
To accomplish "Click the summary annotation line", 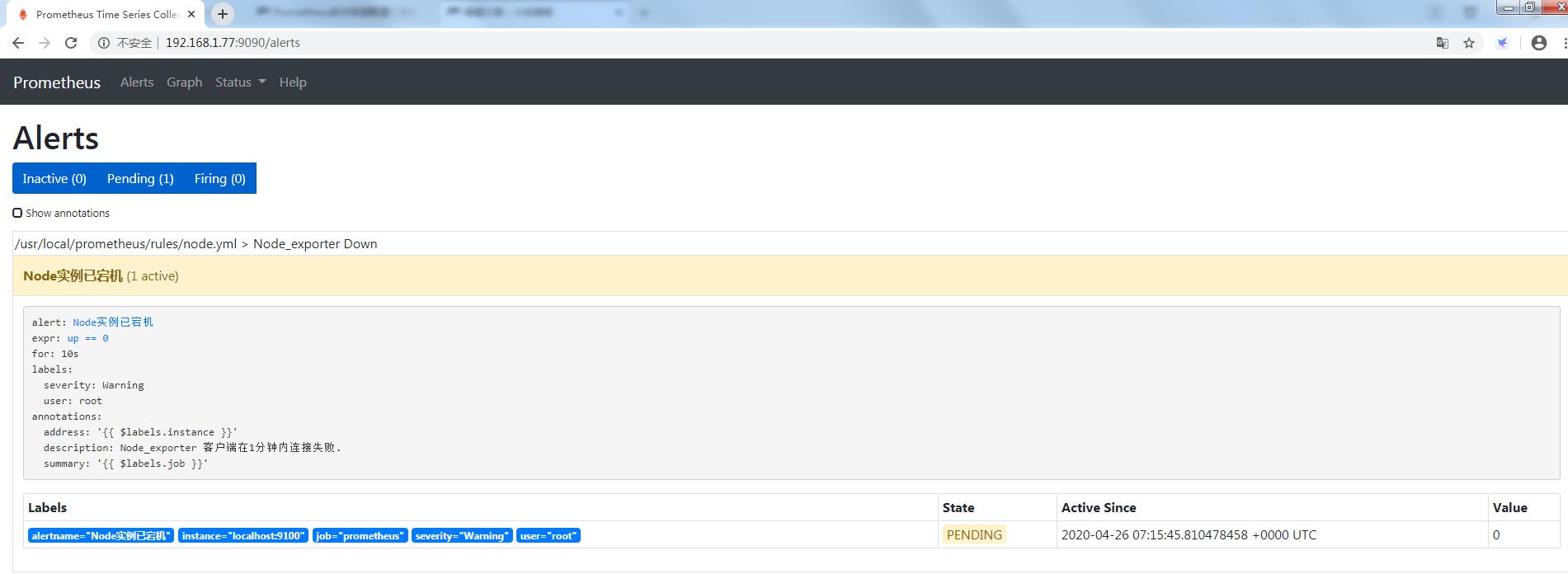I will (x=126, y=463).
